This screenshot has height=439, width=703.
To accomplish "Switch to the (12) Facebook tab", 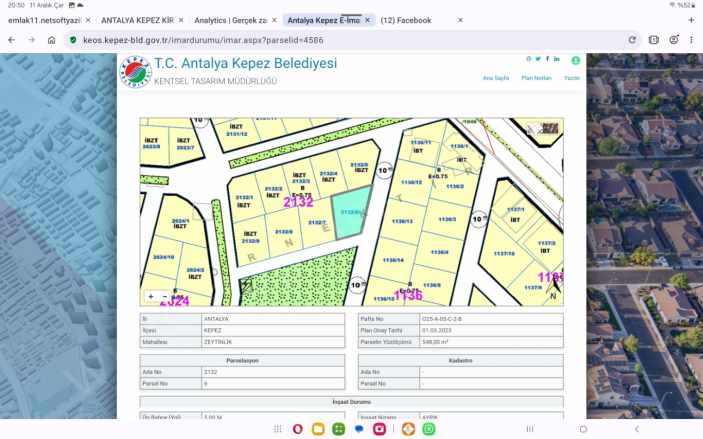I will tap(405, 19).
